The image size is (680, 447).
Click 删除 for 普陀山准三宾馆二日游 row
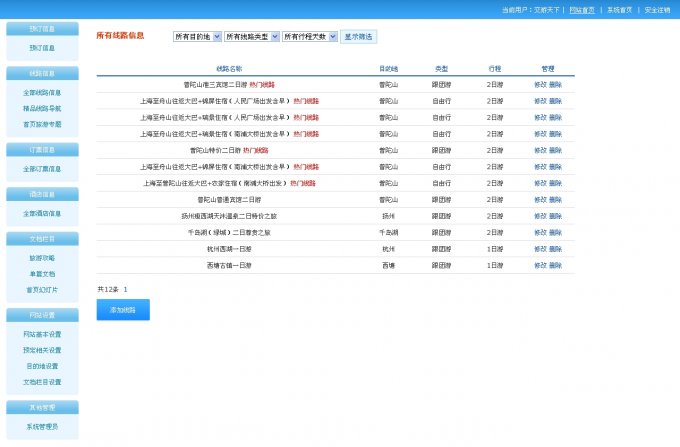coord(555,85)
